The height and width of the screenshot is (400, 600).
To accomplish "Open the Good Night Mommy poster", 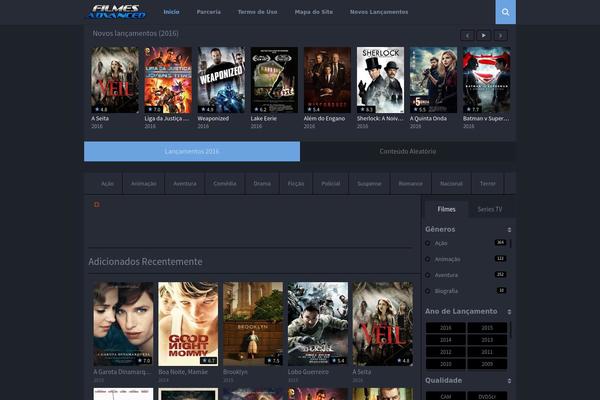I will (188, 324).
